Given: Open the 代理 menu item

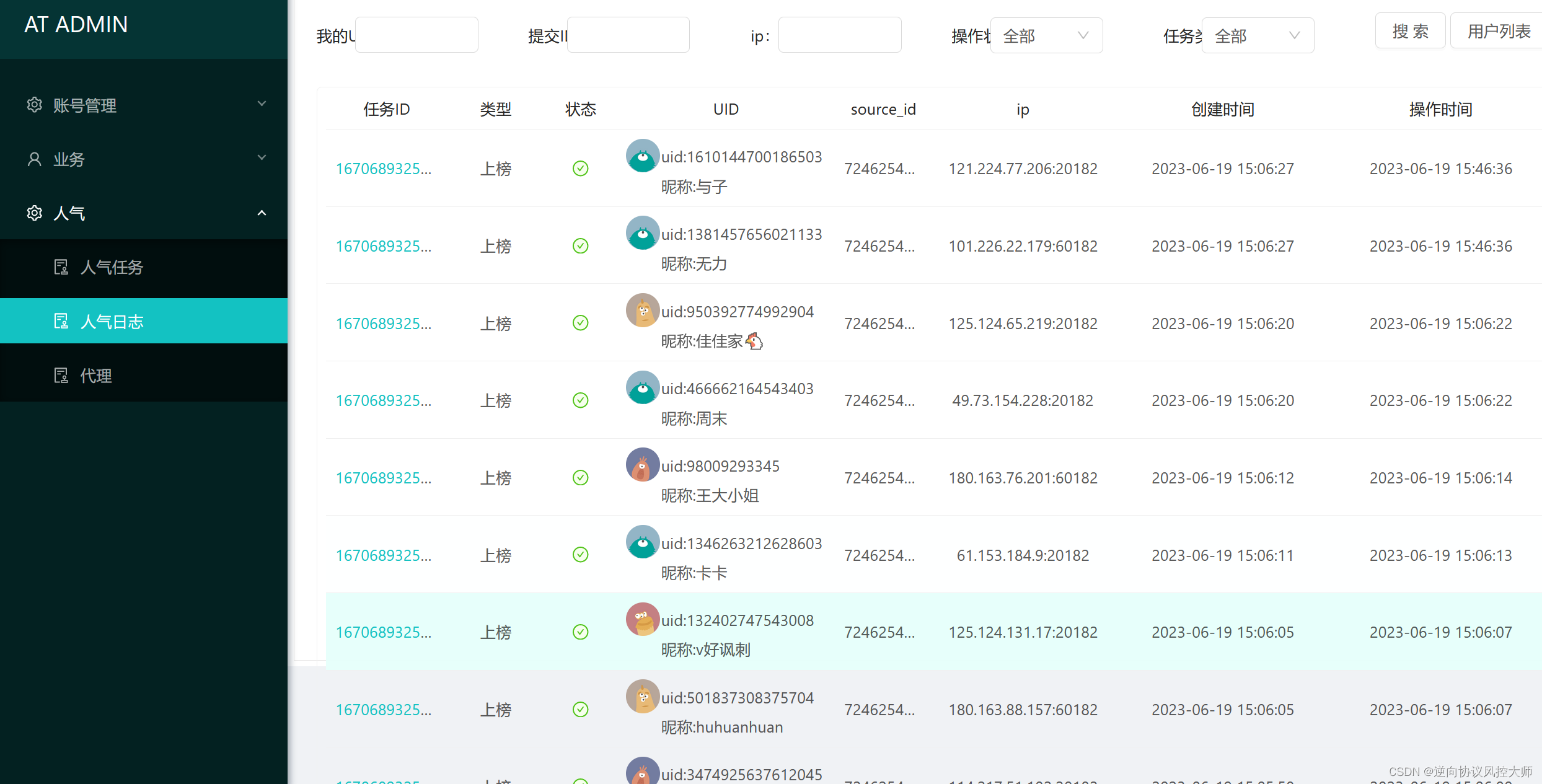Looking at the screenshot, I should coord(96,376).
